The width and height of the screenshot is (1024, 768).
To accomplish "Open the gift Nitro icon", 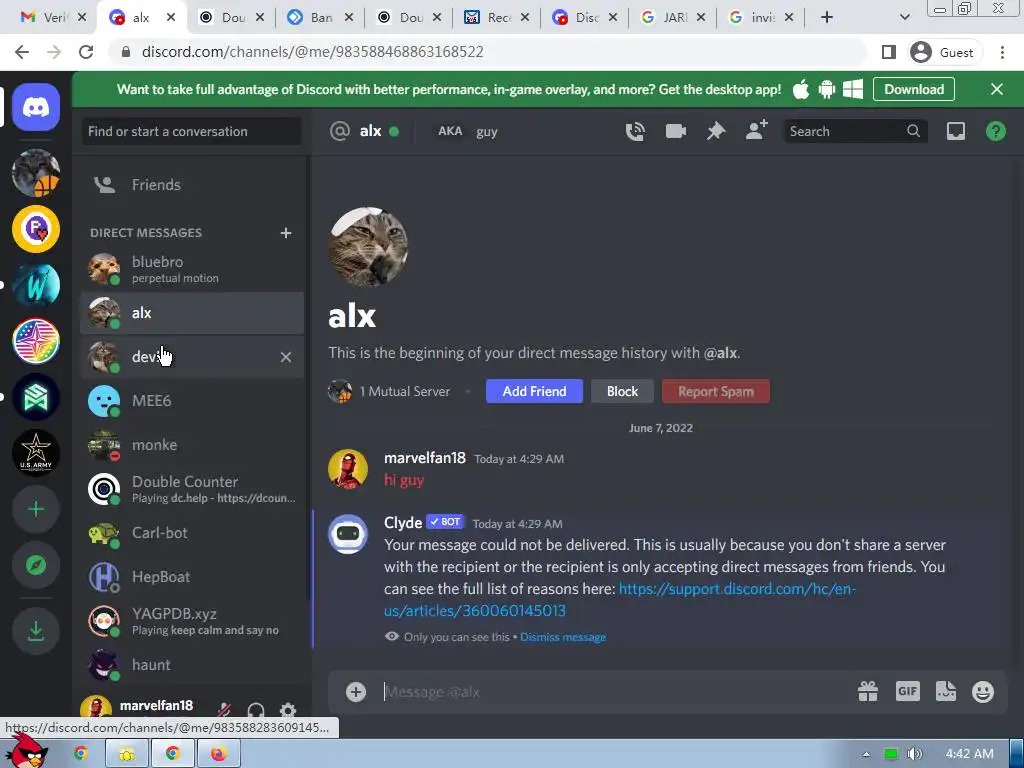I will tap(868, 691).
